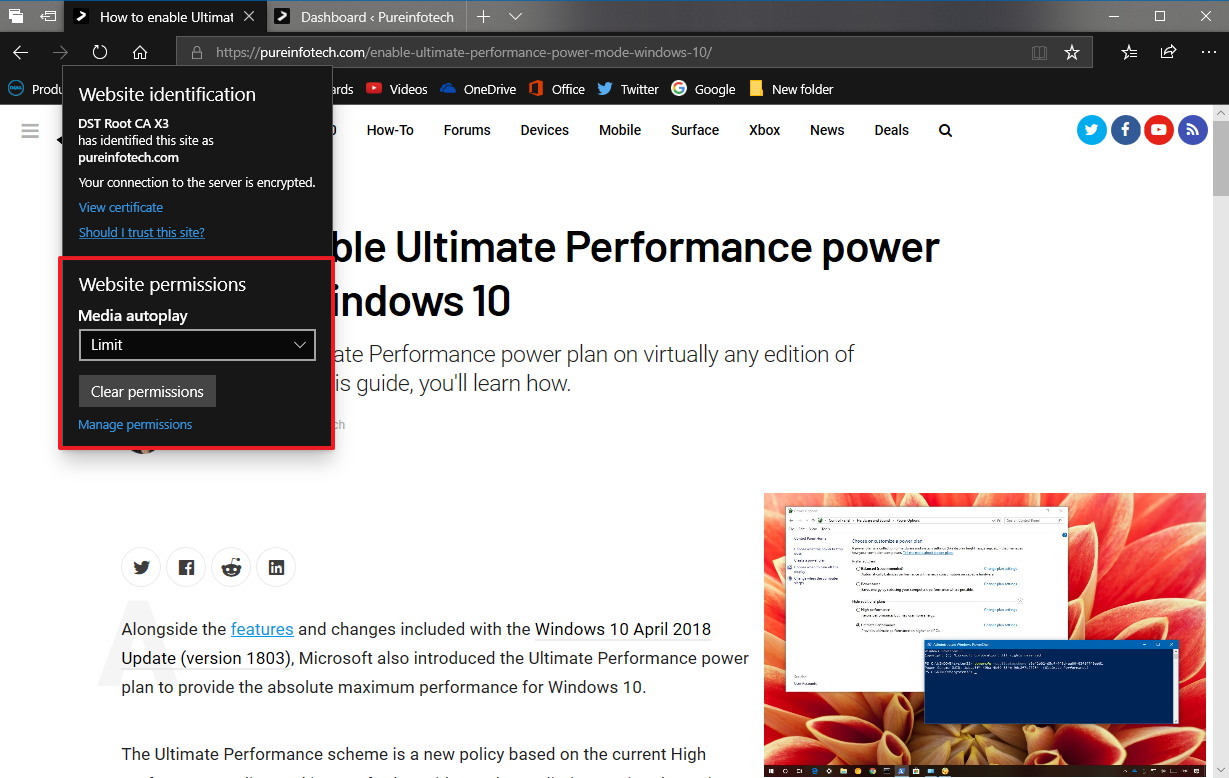Open New folder in favorites bar
Screen dimensions: 1229x778
pyautogui.click(x=791, y=89)
